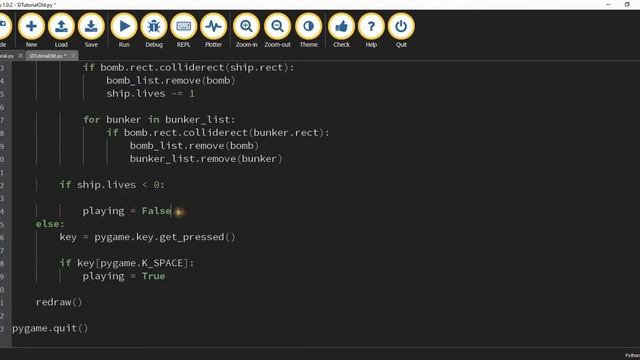This screenshot has width=640, height=360.
Task: Click 'for bunker in bunker_list:' line
Action: click(159, 120)
